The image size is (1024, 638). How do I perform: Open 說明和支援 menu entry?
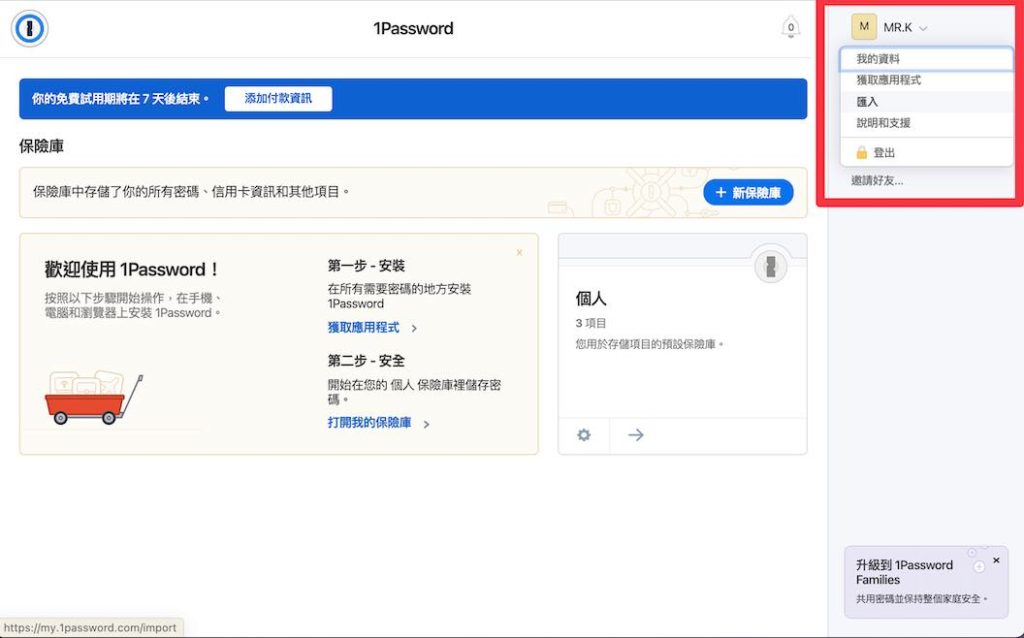(926, 123)
